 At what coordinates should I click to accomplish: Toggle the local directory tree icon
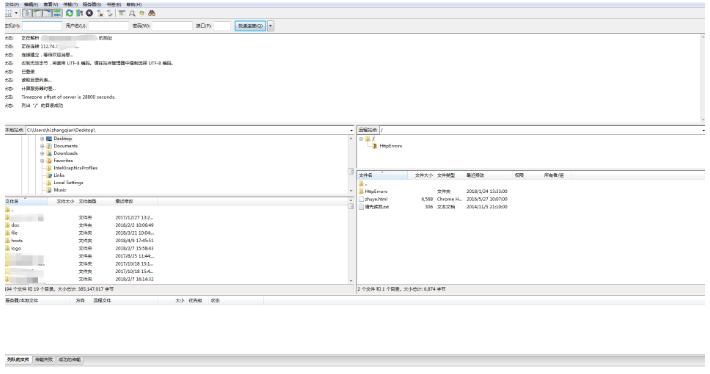click(37, 13)
